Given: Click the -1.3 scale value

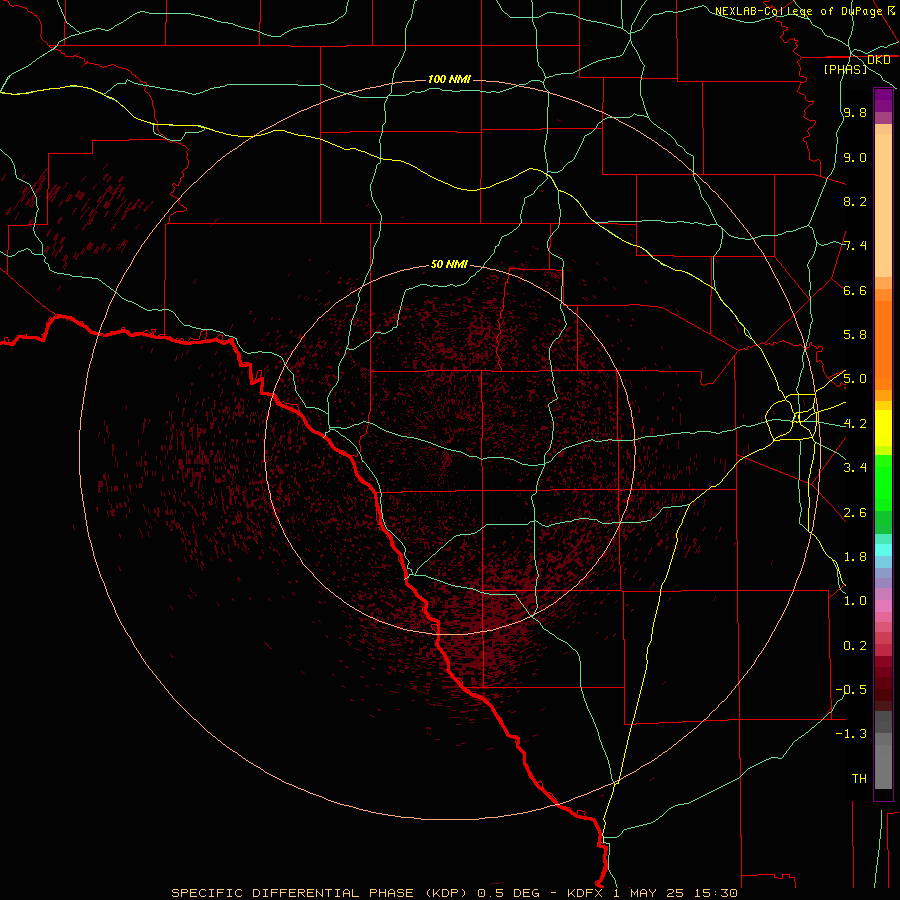Looking at the screenshot, I should tap(851, 734).
